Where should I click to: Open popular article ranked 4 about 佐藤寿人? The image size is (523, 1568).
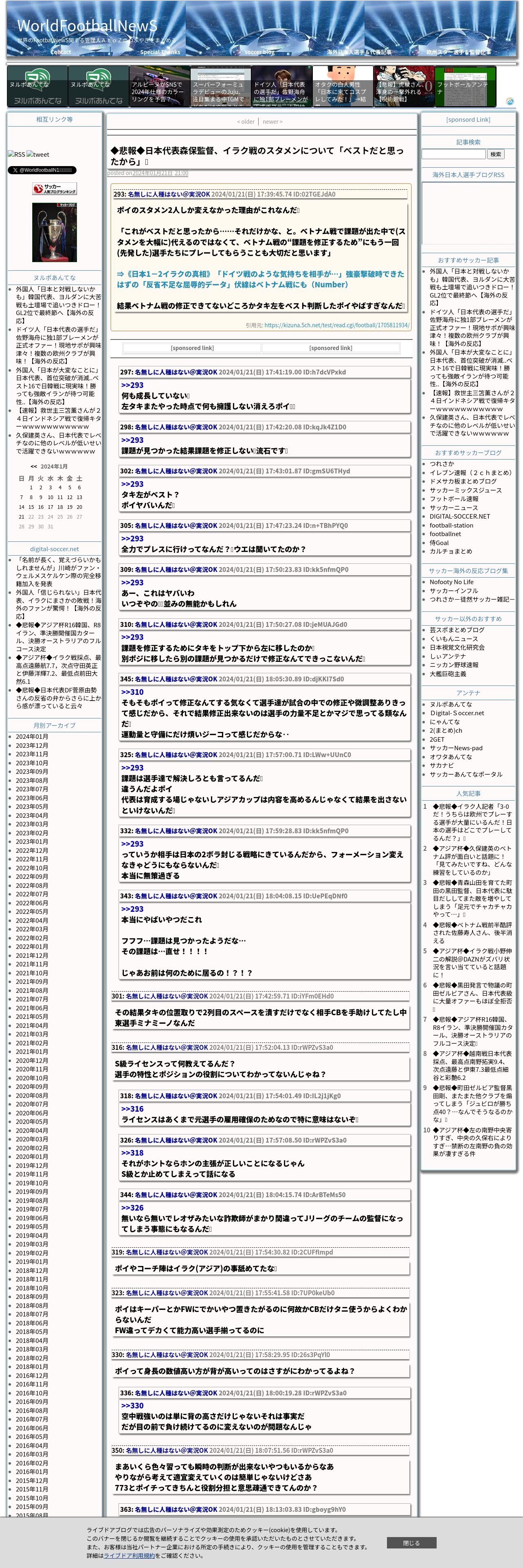[472, 933]
